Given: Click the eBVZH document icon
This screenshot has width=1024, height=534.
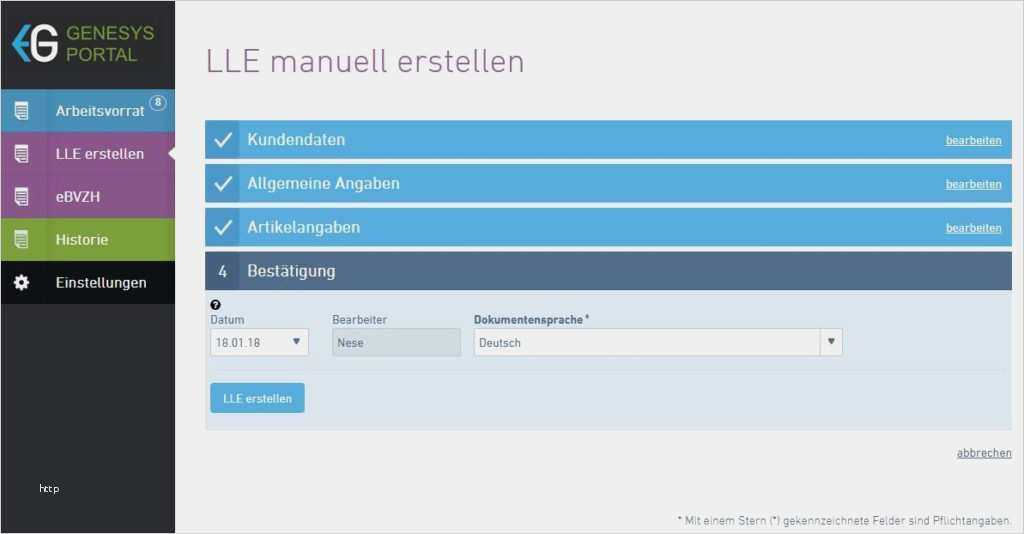Looking at the screenshot, I should tap(22, 196).
